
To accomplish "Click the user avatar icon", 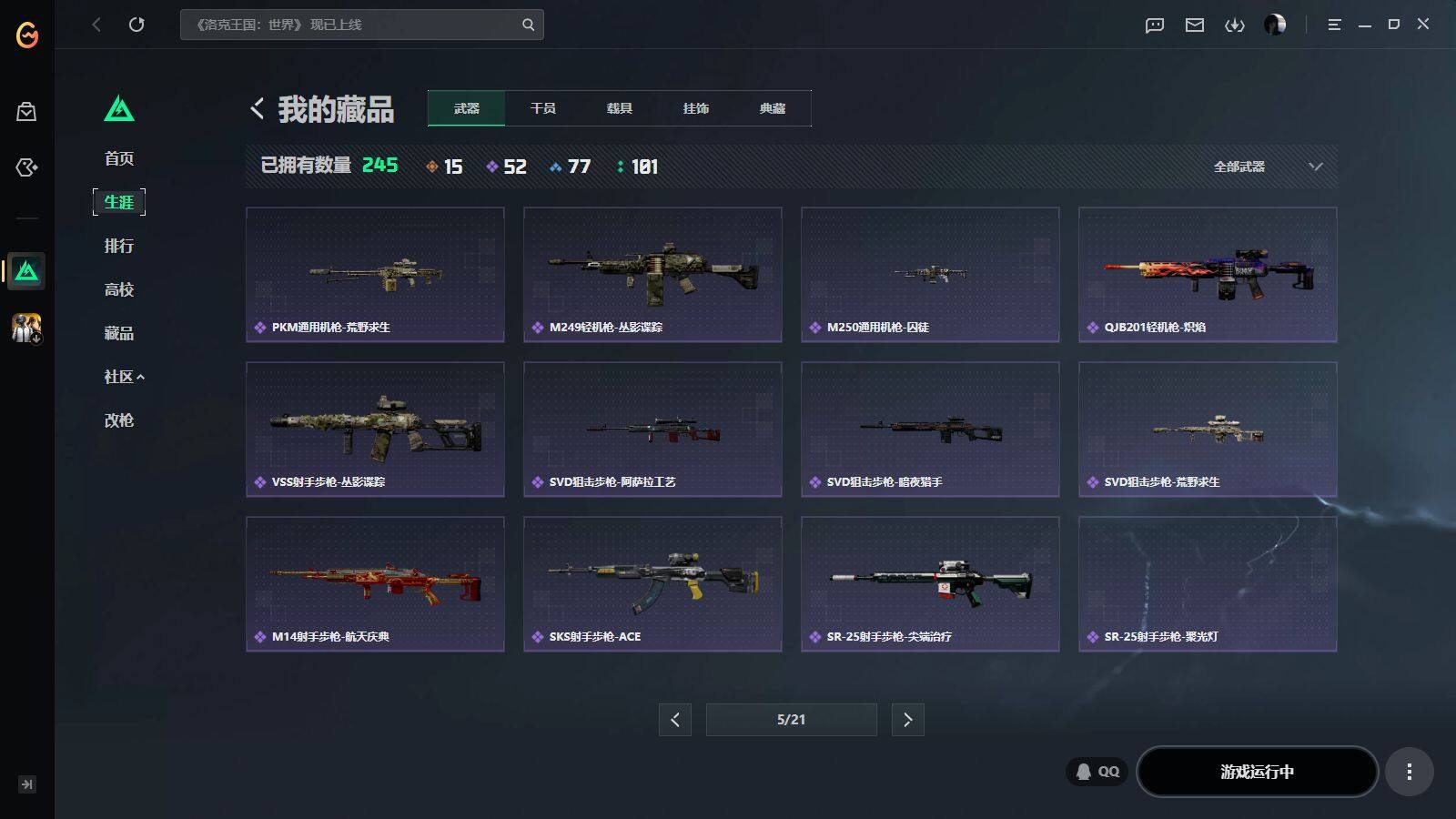I will point(1275,25).
